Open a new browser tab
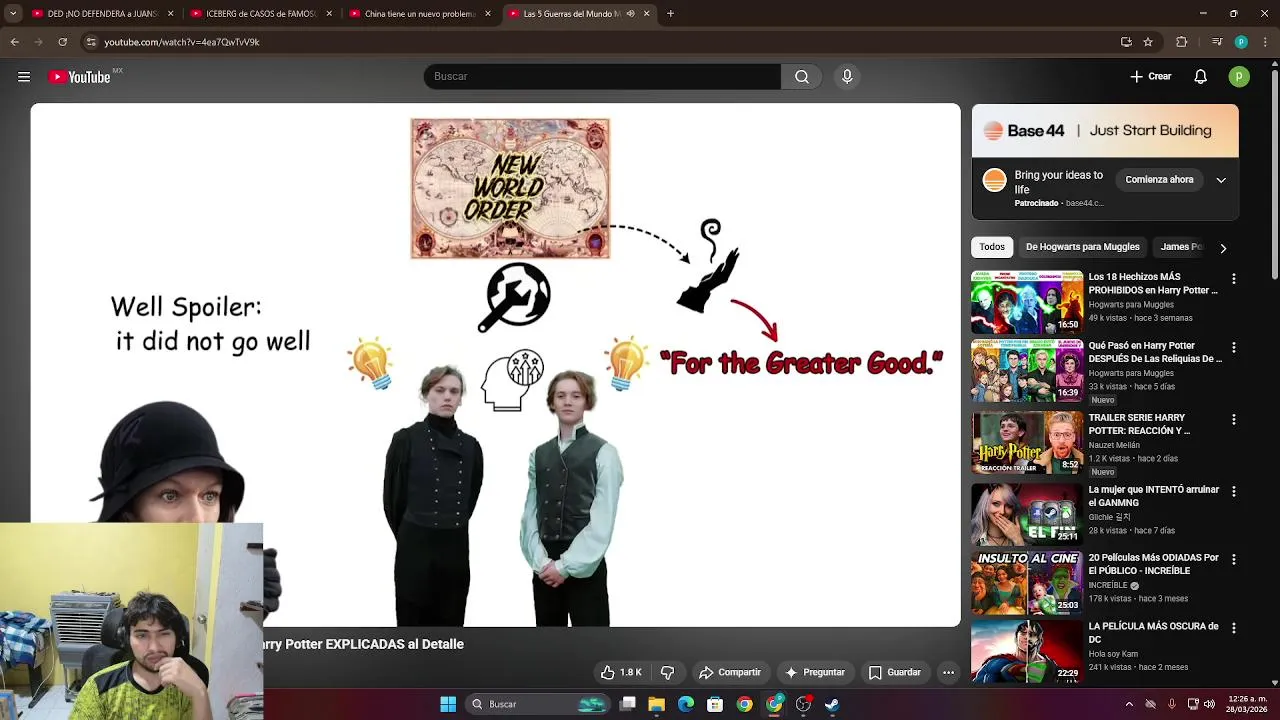 tap(670, 14)
